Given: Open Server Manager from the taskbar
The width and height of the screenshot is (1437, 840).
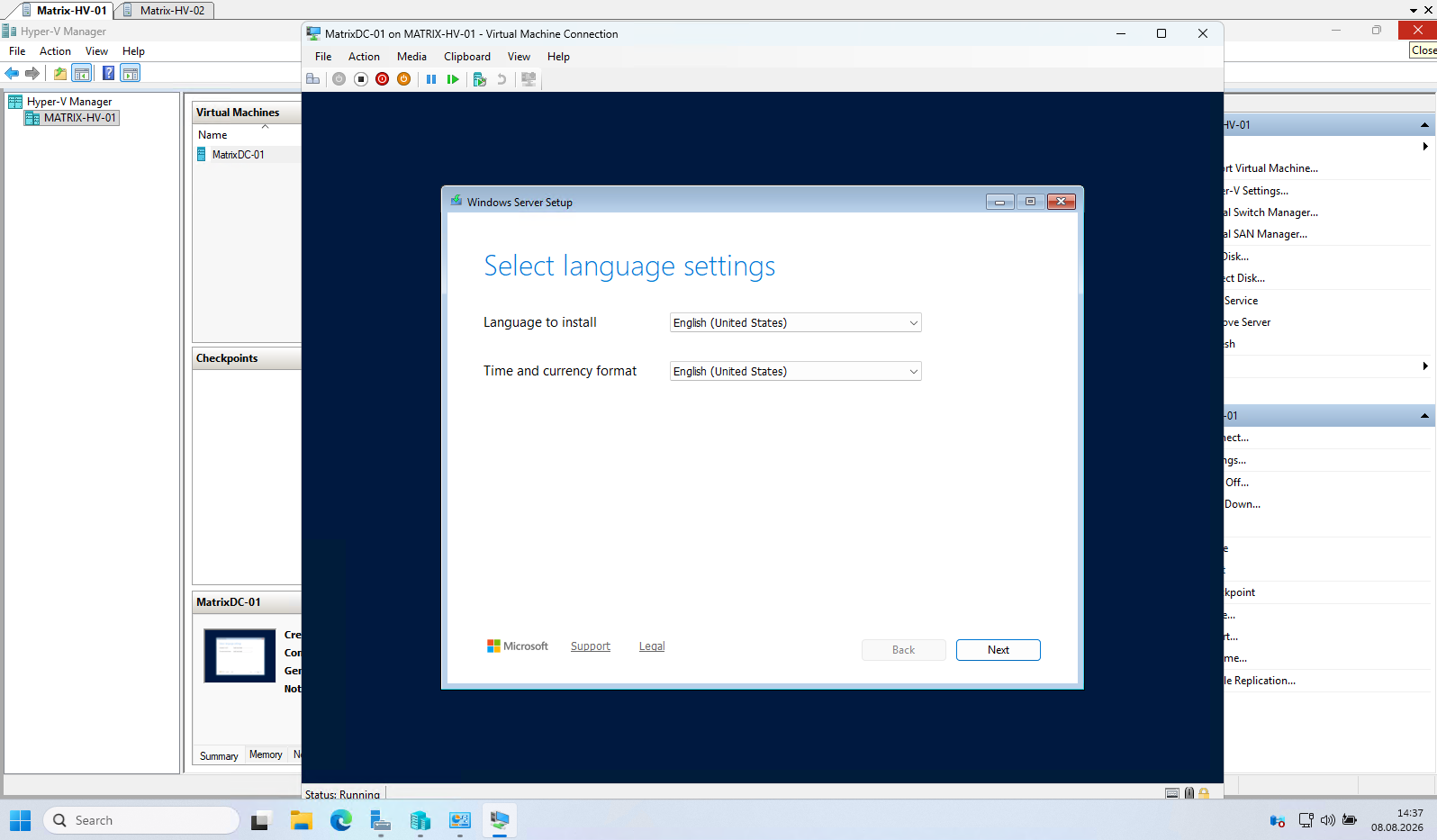Looking at the screenshot, I should pos(380,820).
